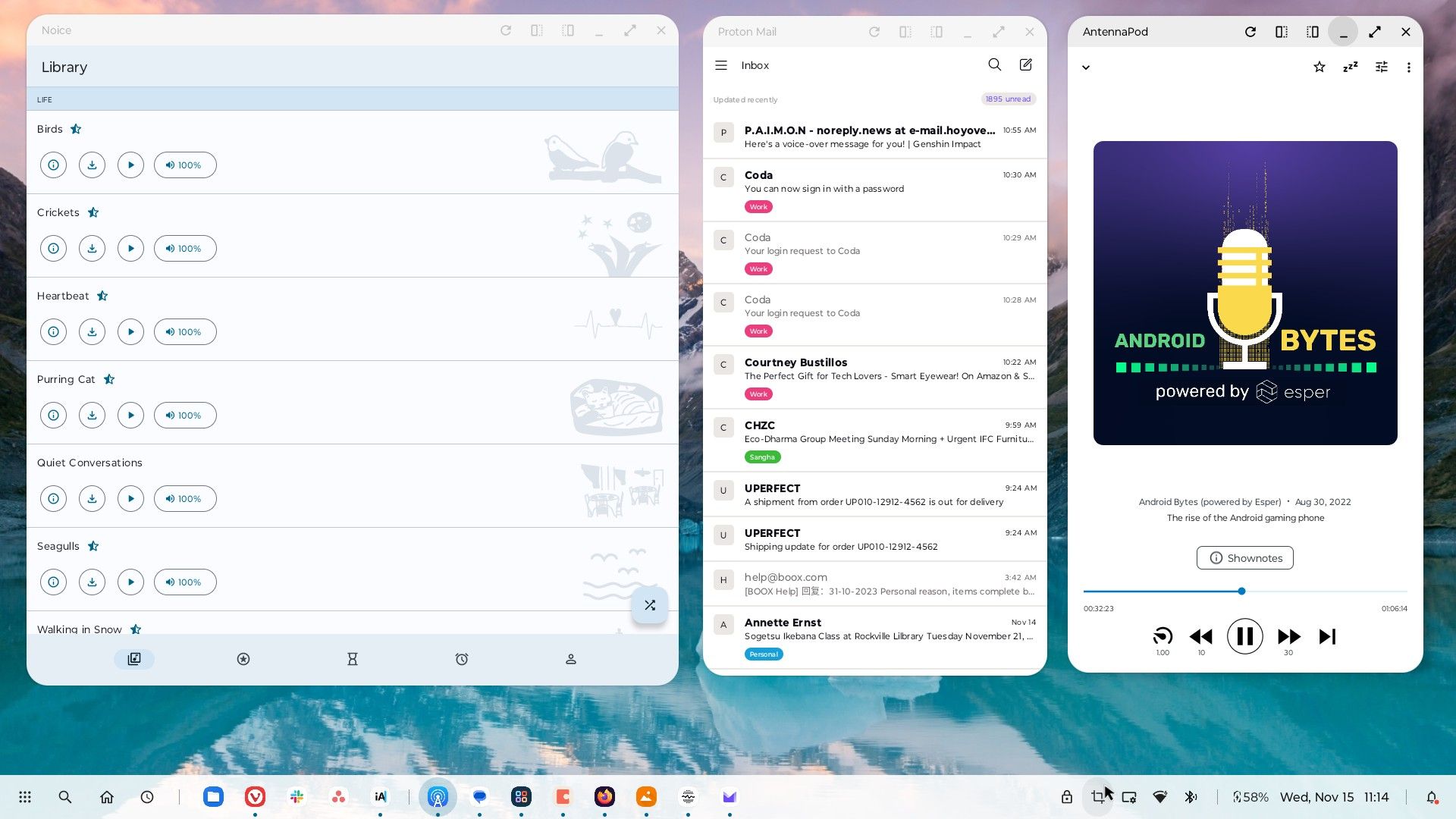Viewport: 1456px width, 819px height.
Task: Switch to Noice Alarms tab
Action: pyautogui.click(x=461, y=659)
